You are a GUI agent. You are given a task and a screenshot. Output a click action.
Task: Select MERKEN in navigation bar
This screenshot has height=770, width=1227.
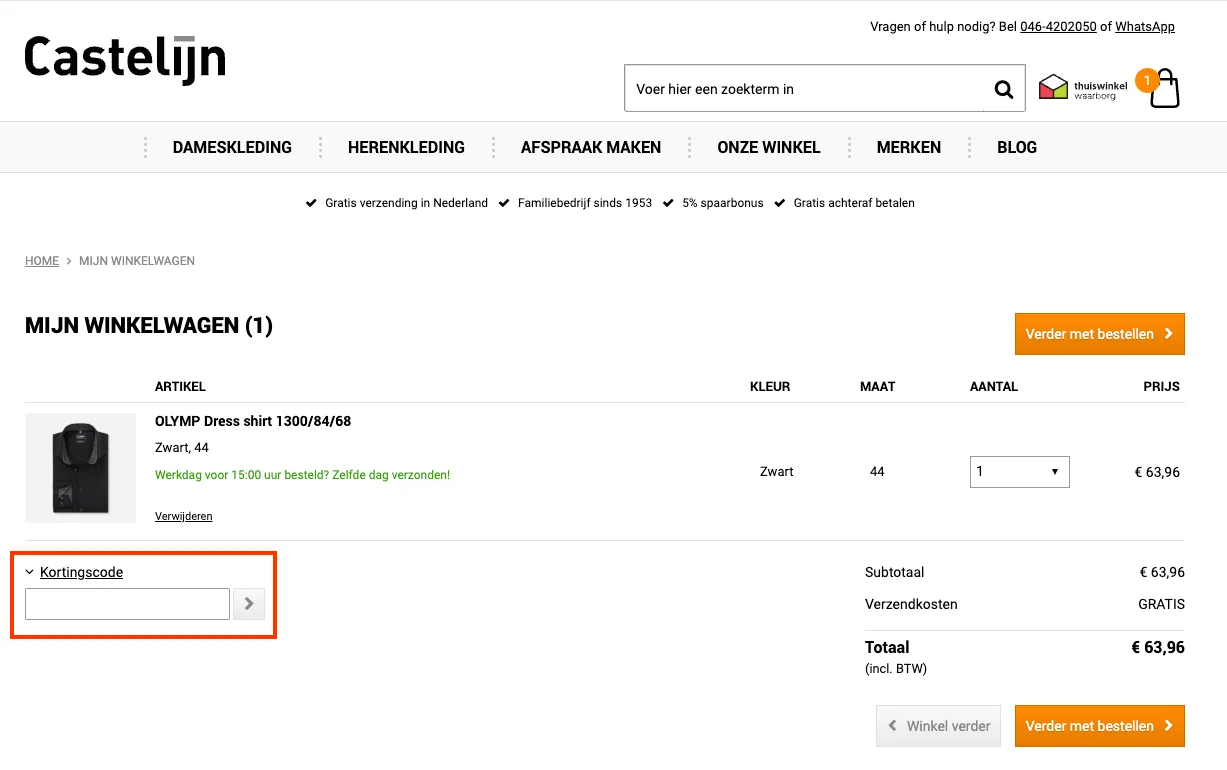tap(908, 148)
